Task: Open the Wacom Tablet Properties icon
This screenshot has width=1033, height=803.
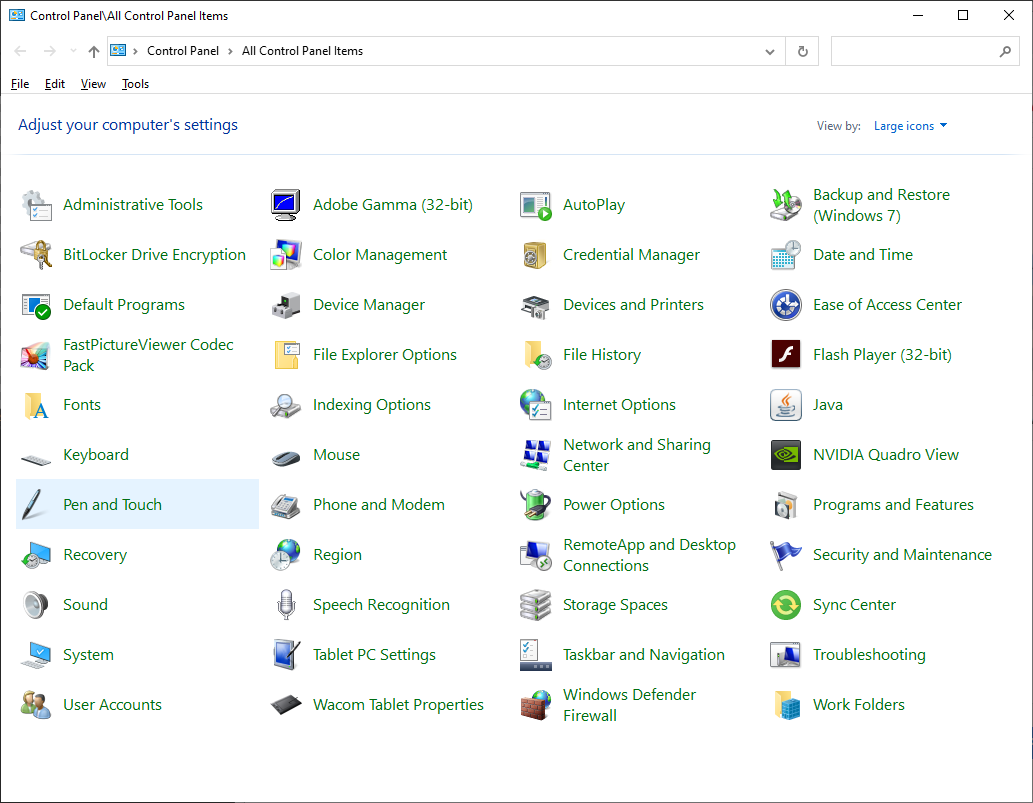Action: 286,705
